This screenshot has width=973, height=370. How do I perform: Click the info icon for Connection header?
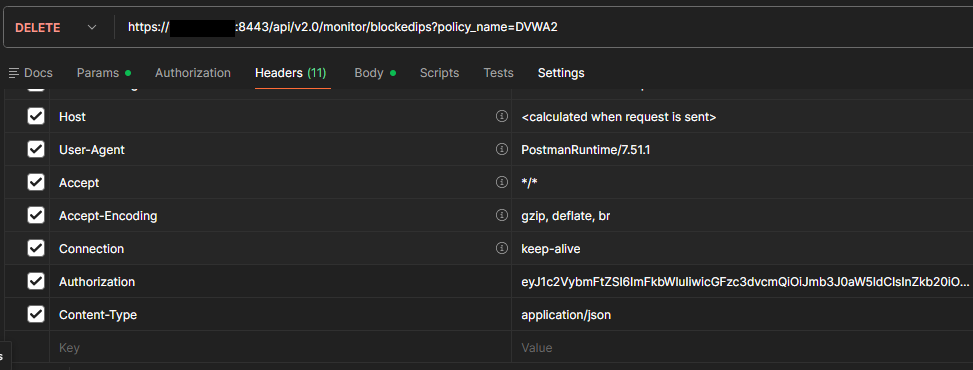501,248
